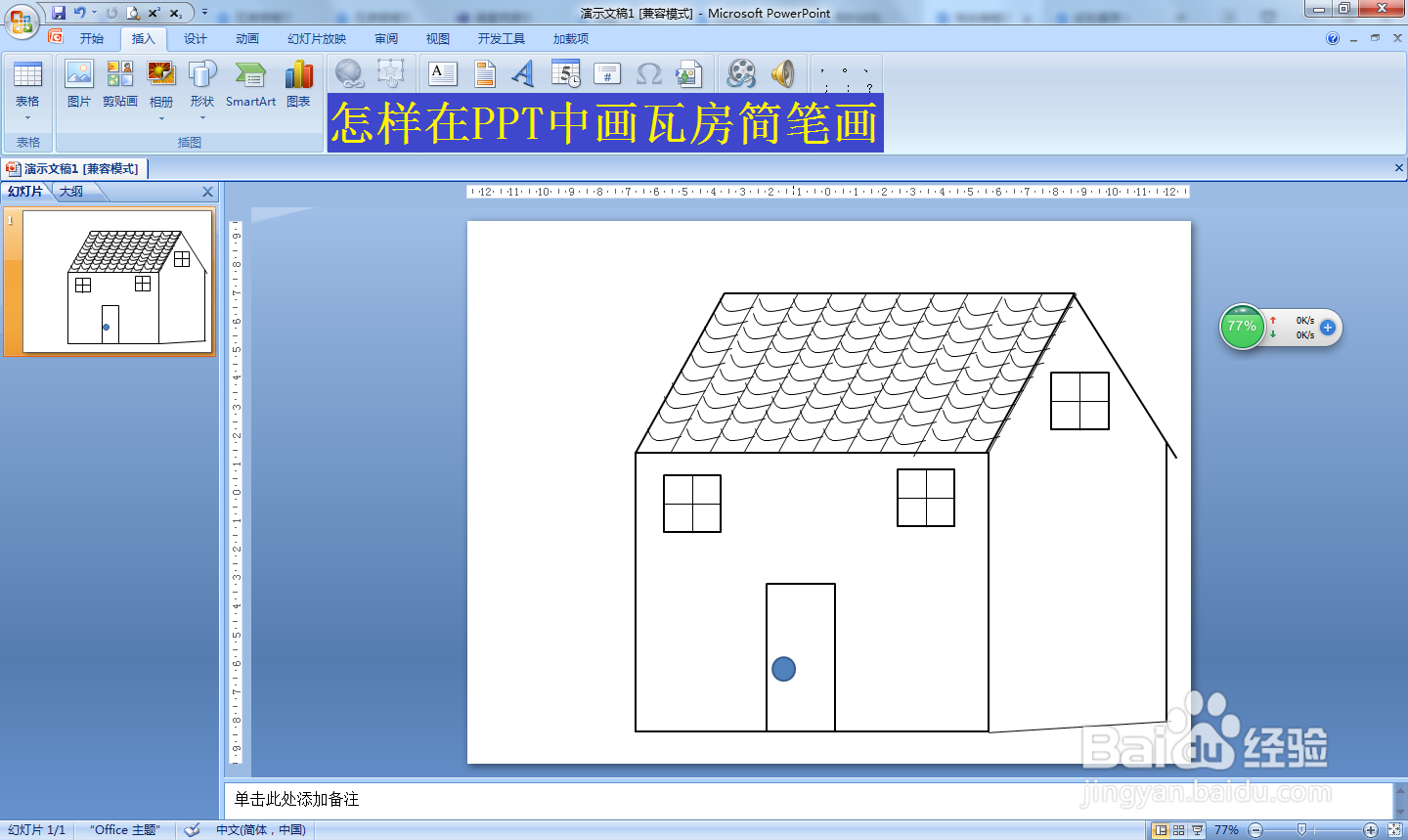This screenshot has width=1408, height=840.
Task: Switch to the 设计 ribbon tab
Action: (x=194, y=38)
